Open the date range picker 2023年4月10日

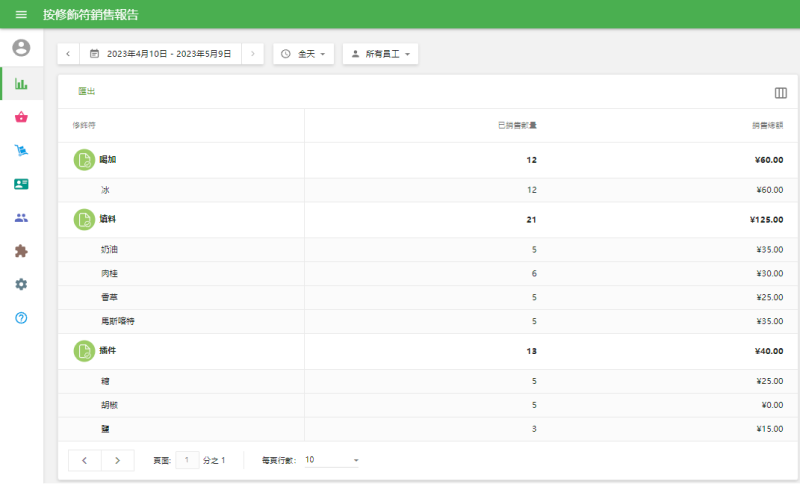161,53
